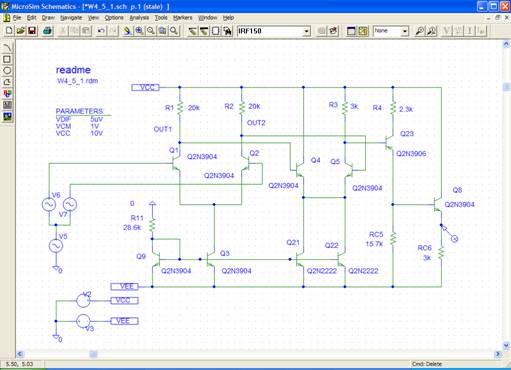Select the VCC port label at top
The height and width of the screenshot is (370, 511).
tap(146, 87)
